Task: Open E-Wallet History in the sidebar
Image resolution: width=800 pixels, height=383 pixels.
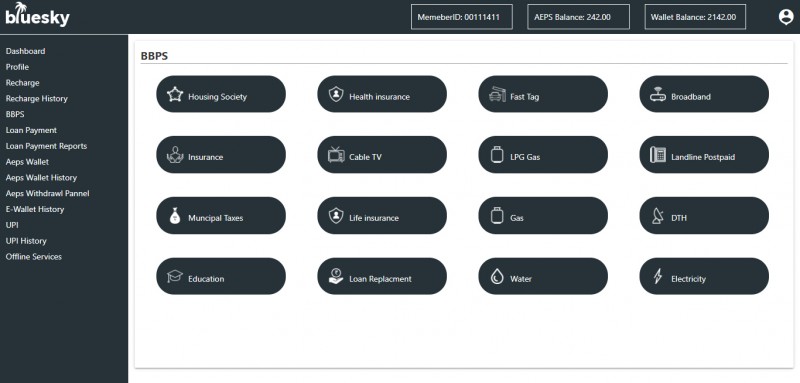Action: [x=35, y=209]
